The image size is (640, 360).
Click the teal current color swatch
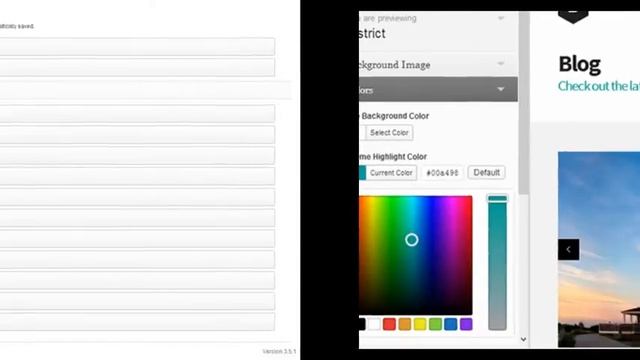pyautogui.click(x=362, y=173)
